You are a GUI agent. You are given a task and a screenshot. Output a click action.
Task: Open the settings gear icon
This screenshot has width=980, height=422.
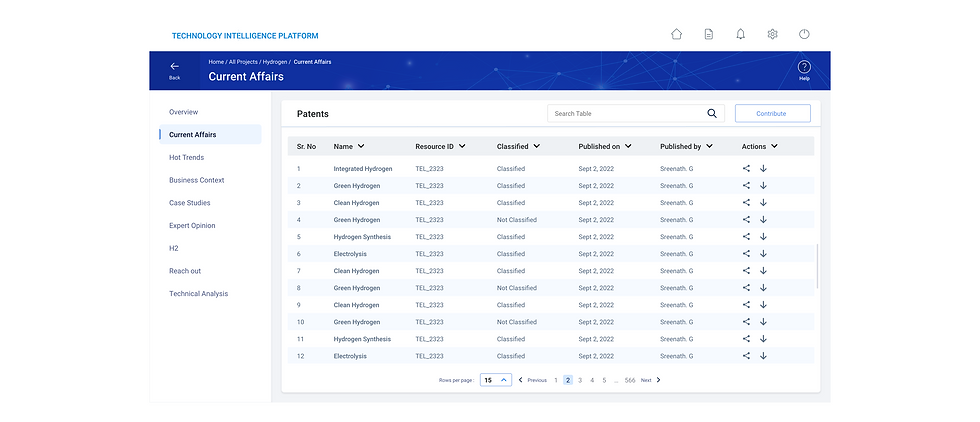772,34
